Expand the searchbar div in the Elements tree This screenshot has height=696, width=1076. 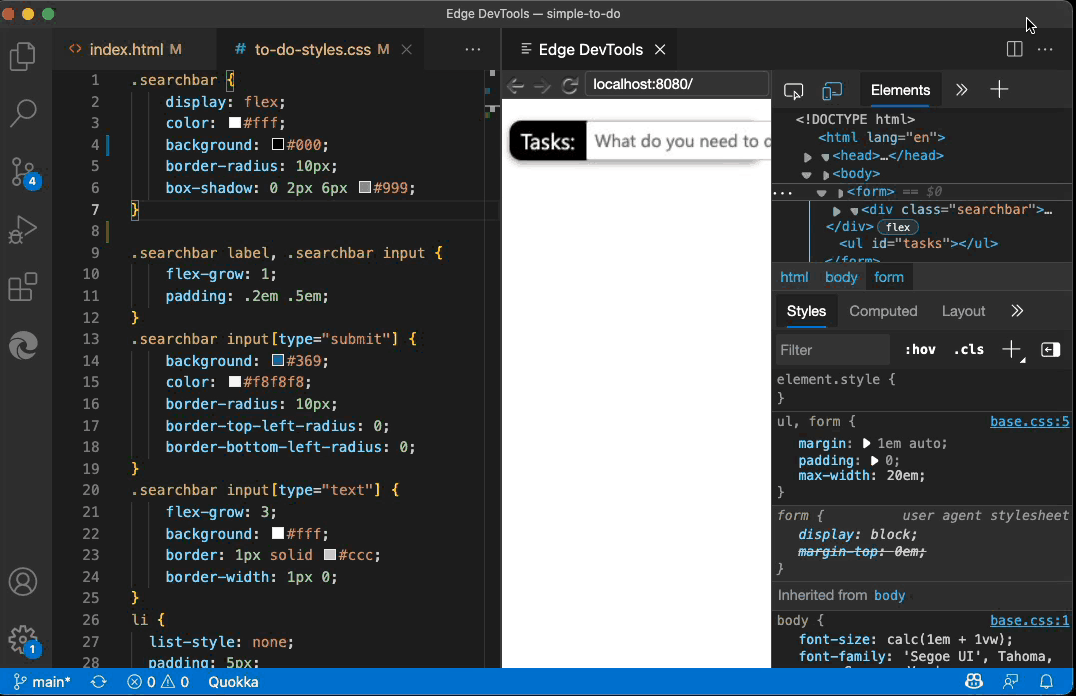(x=835, y=209)
